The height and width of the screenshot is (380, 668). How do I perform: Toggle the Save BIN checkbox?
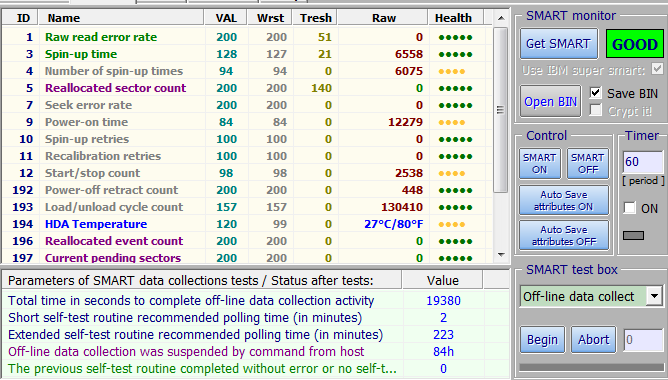click(x=596, y=93)
